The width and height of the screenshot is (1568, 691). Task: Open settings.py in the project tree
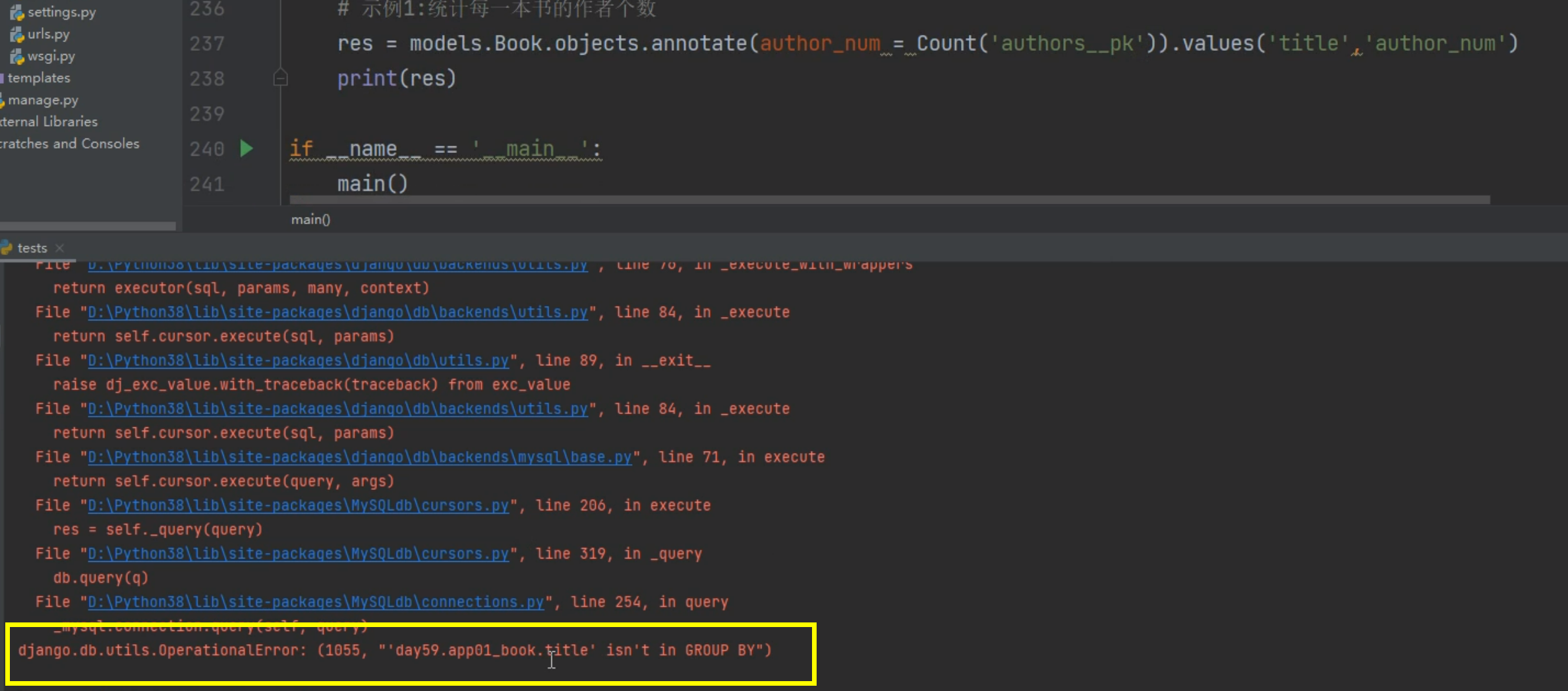[x=61, y=12]
